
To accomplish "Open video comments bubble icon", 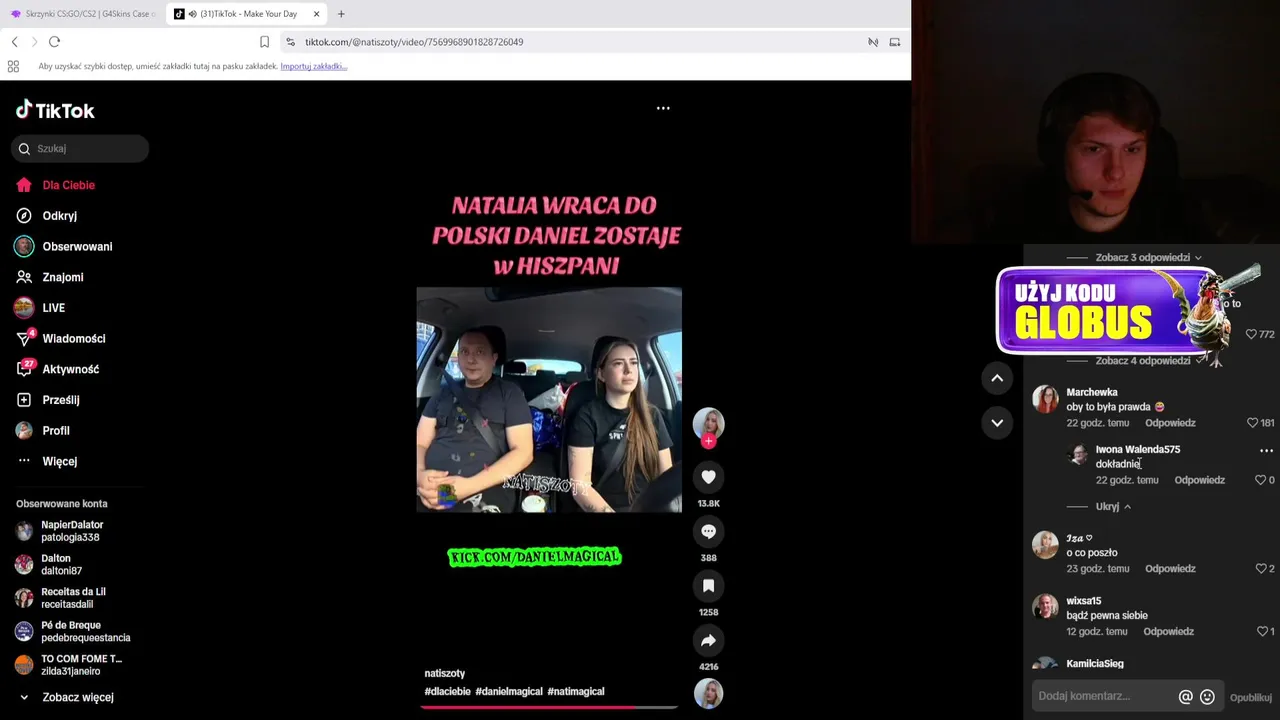I will (708, 531).
